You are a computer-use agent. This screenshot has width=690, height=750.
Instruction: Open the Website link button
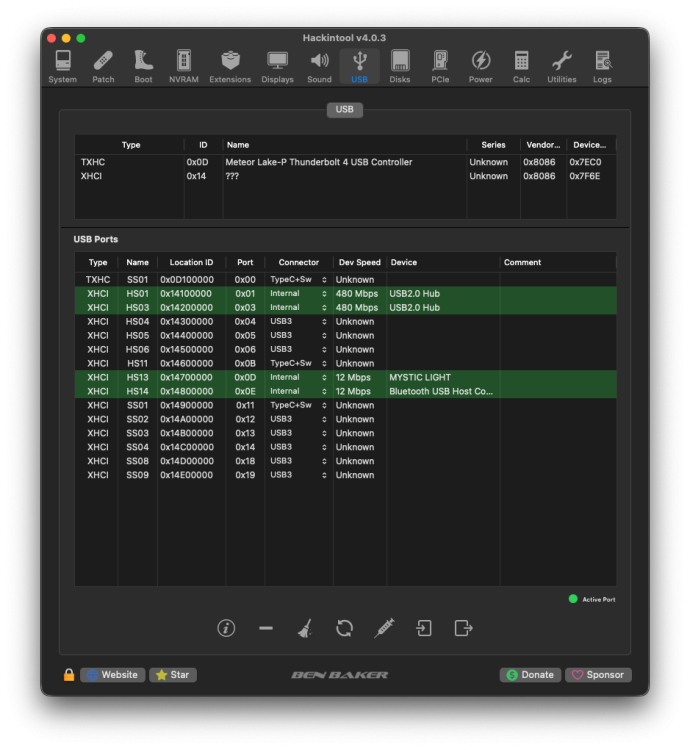pos(113,675)
